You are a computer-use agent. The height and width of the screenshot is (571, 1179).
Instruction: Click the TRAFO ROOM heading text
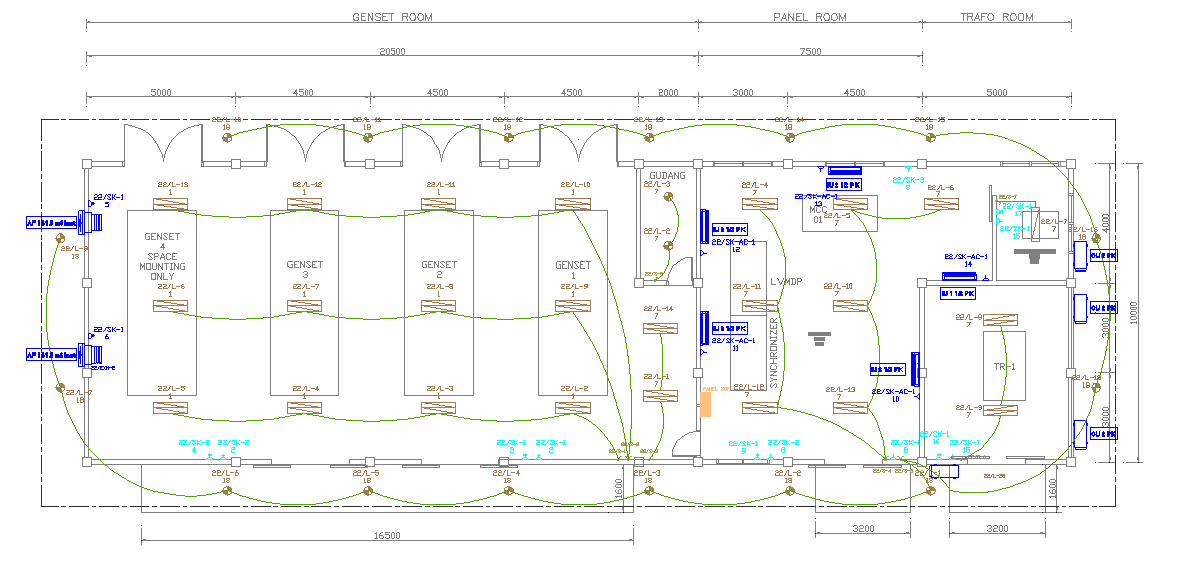coord(996,17)
